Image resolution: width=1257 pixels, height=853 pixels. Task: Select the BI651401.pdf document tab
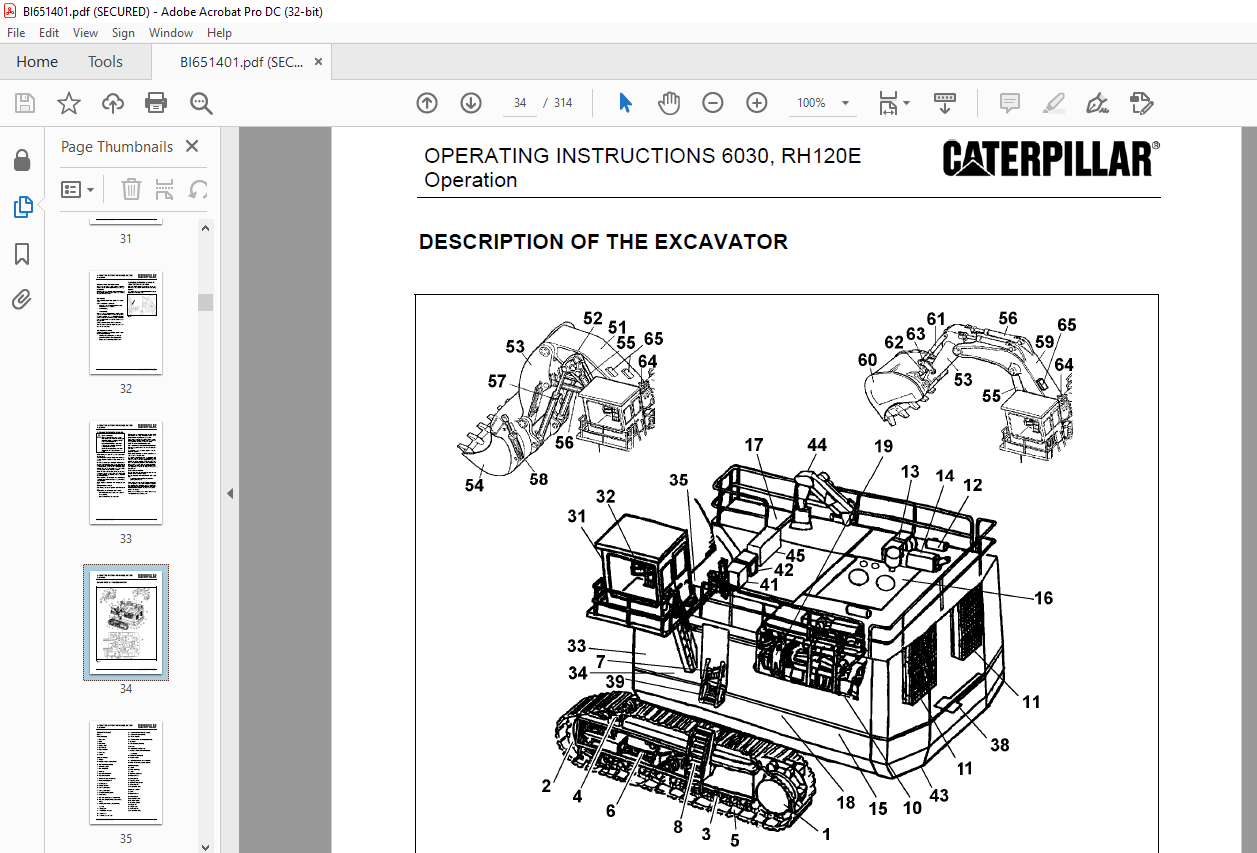[241, 62]
